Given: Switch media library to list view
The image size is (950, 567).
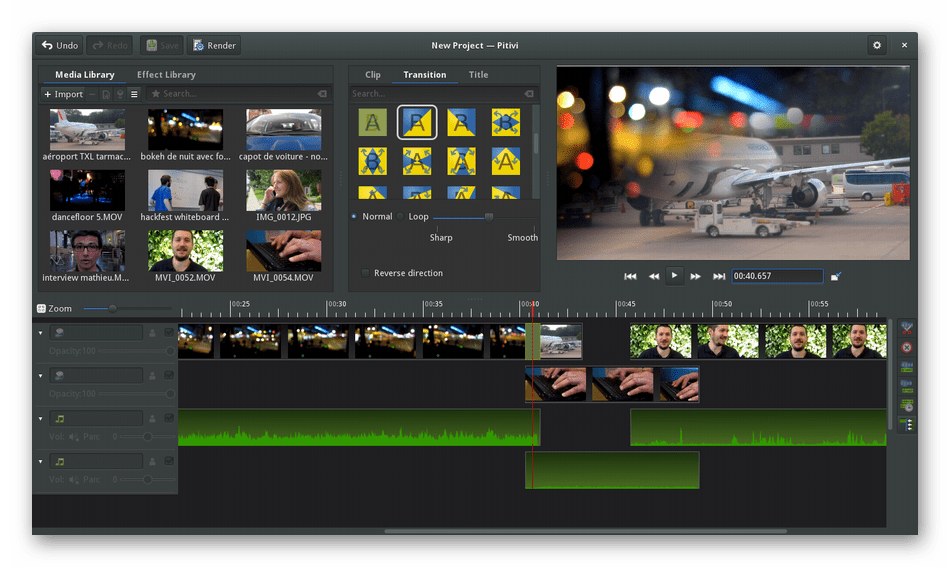Looking at the screenshot, I should click(x=134, y=94).
